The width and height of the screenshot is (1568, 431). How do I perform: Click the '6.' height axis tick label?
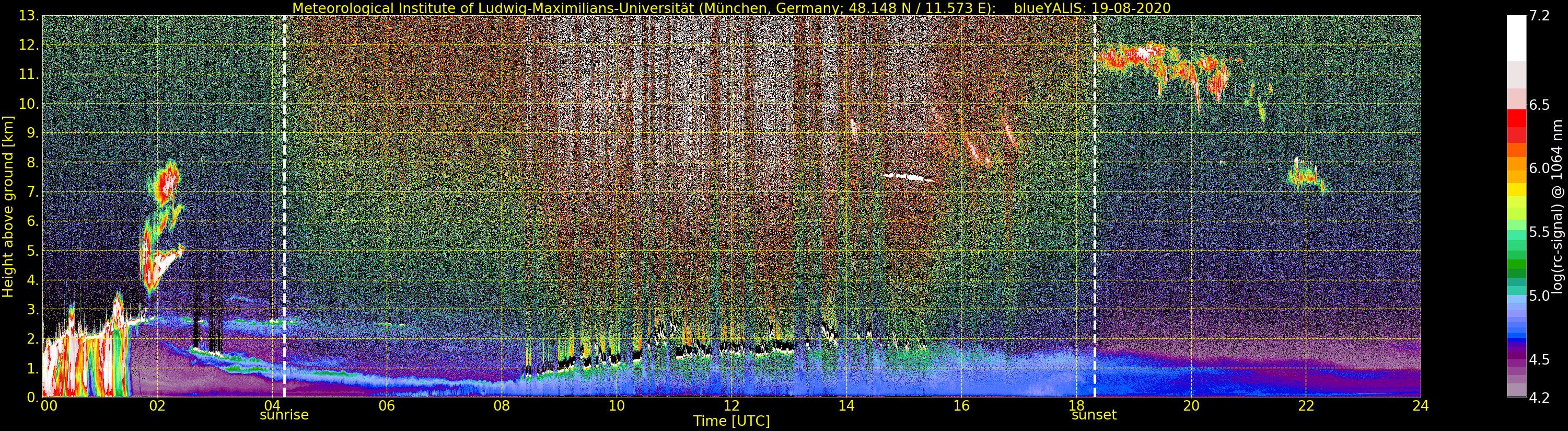coord(33,221)
